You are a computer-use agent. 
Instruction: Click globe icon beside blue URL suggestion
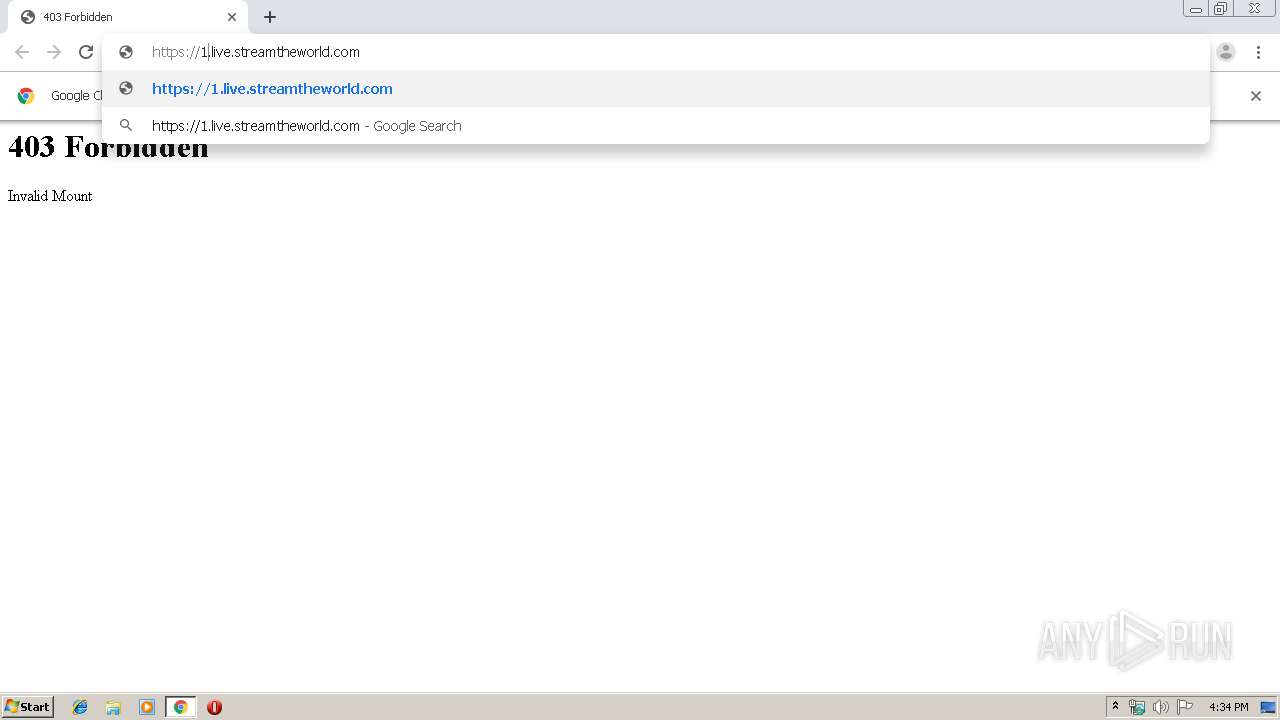point(126,89)
